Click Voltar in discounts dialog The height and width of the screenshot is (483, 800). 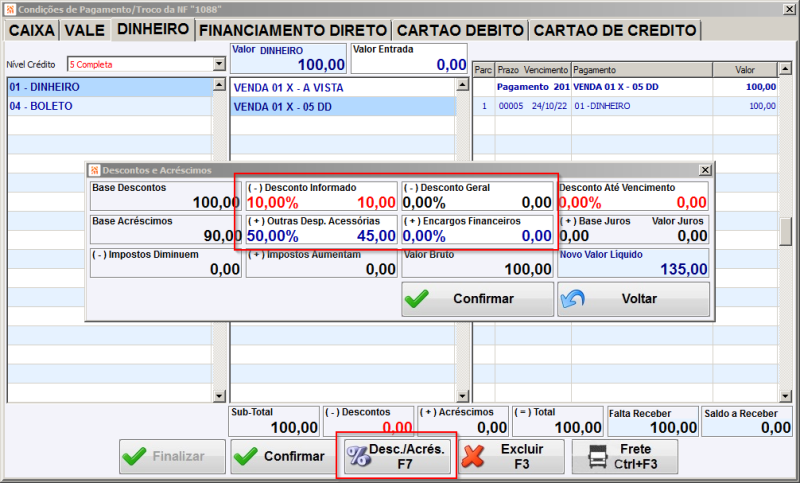[x=633, y=299]
